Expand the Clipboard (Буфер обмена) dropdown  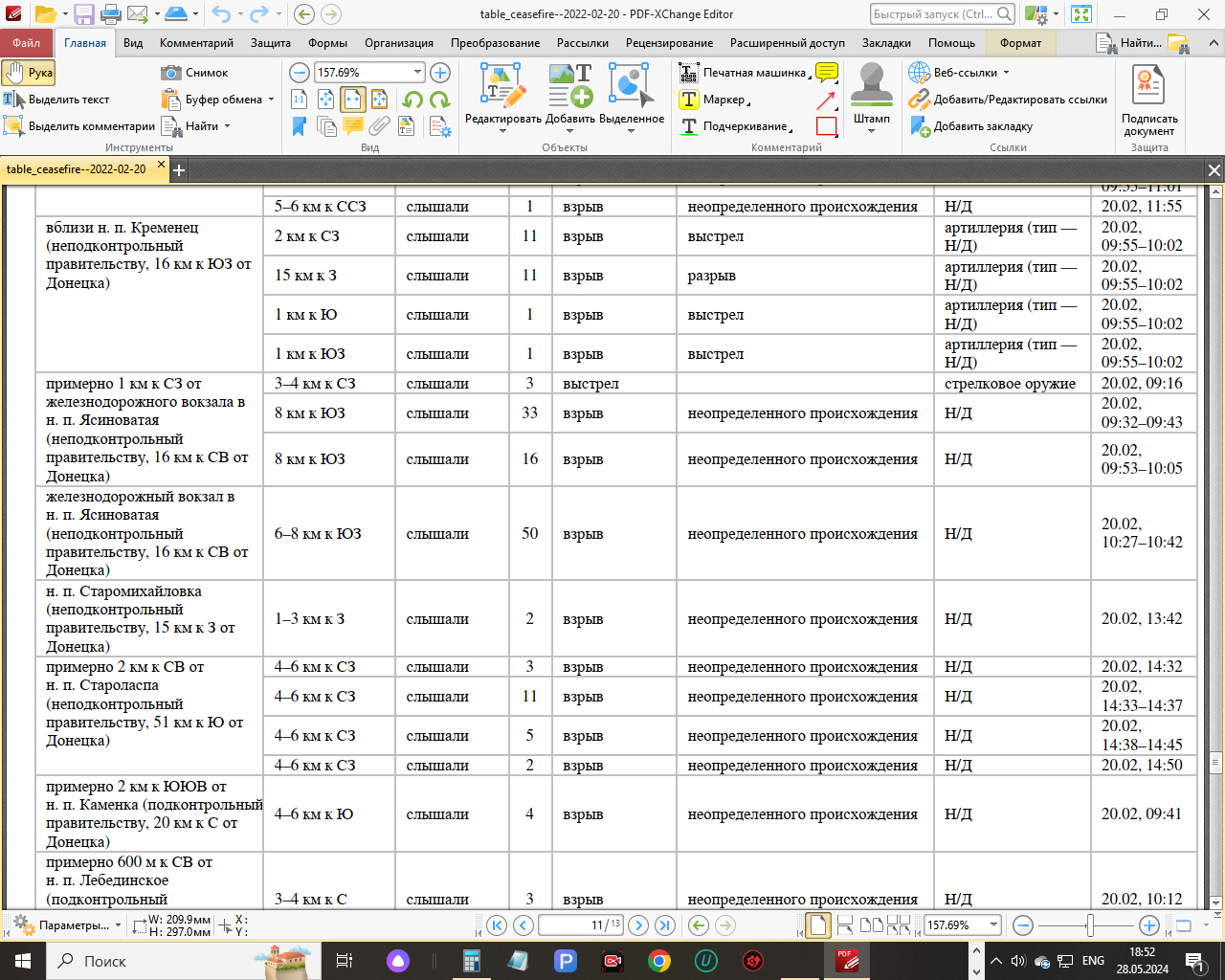pyautogui.click(x=271, y=100)
